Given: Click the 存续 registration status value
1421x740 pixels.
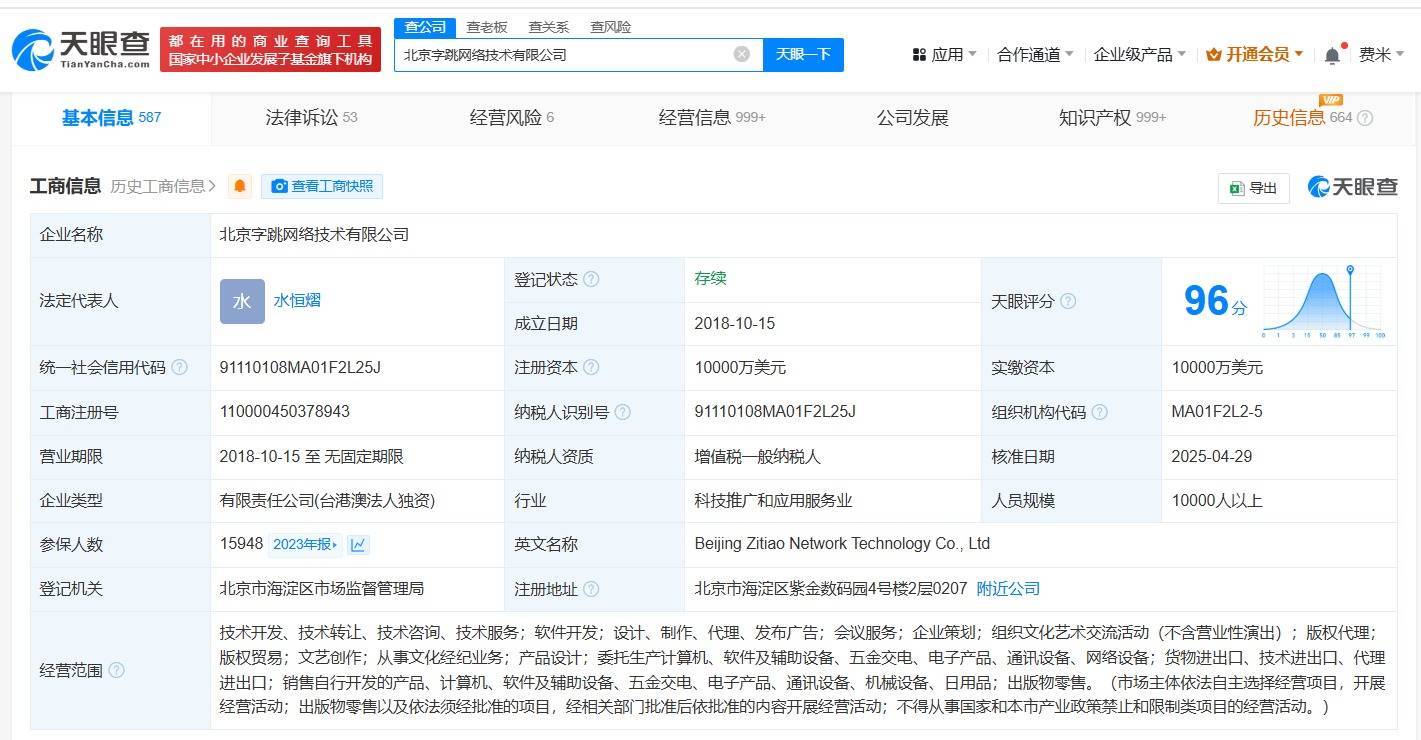Looking at the screenshot, I should point(710,279).
